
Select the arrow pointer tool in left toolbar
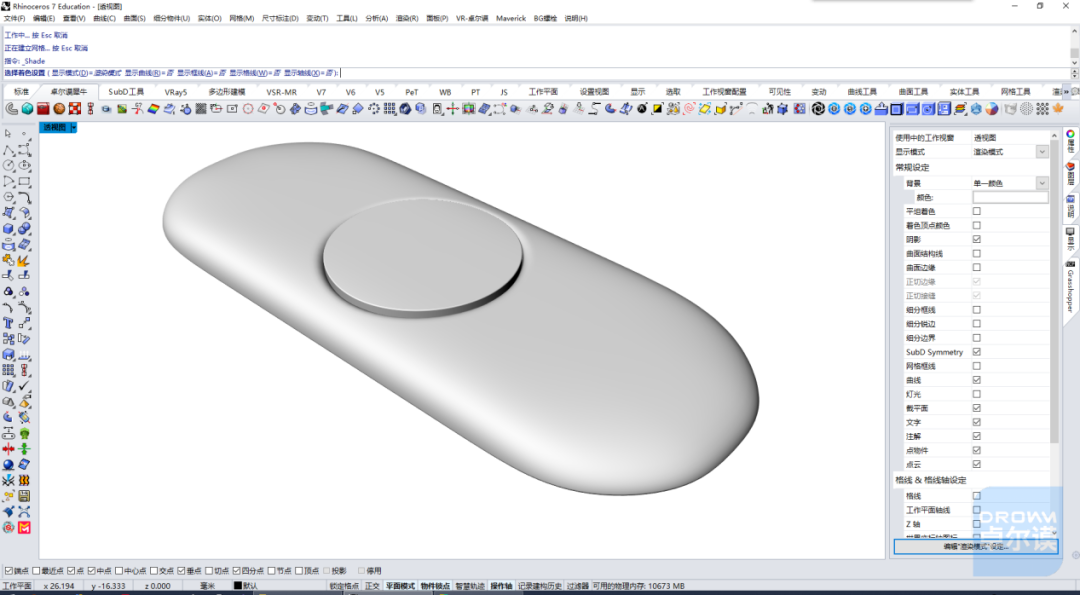click(x=8, y=134)
